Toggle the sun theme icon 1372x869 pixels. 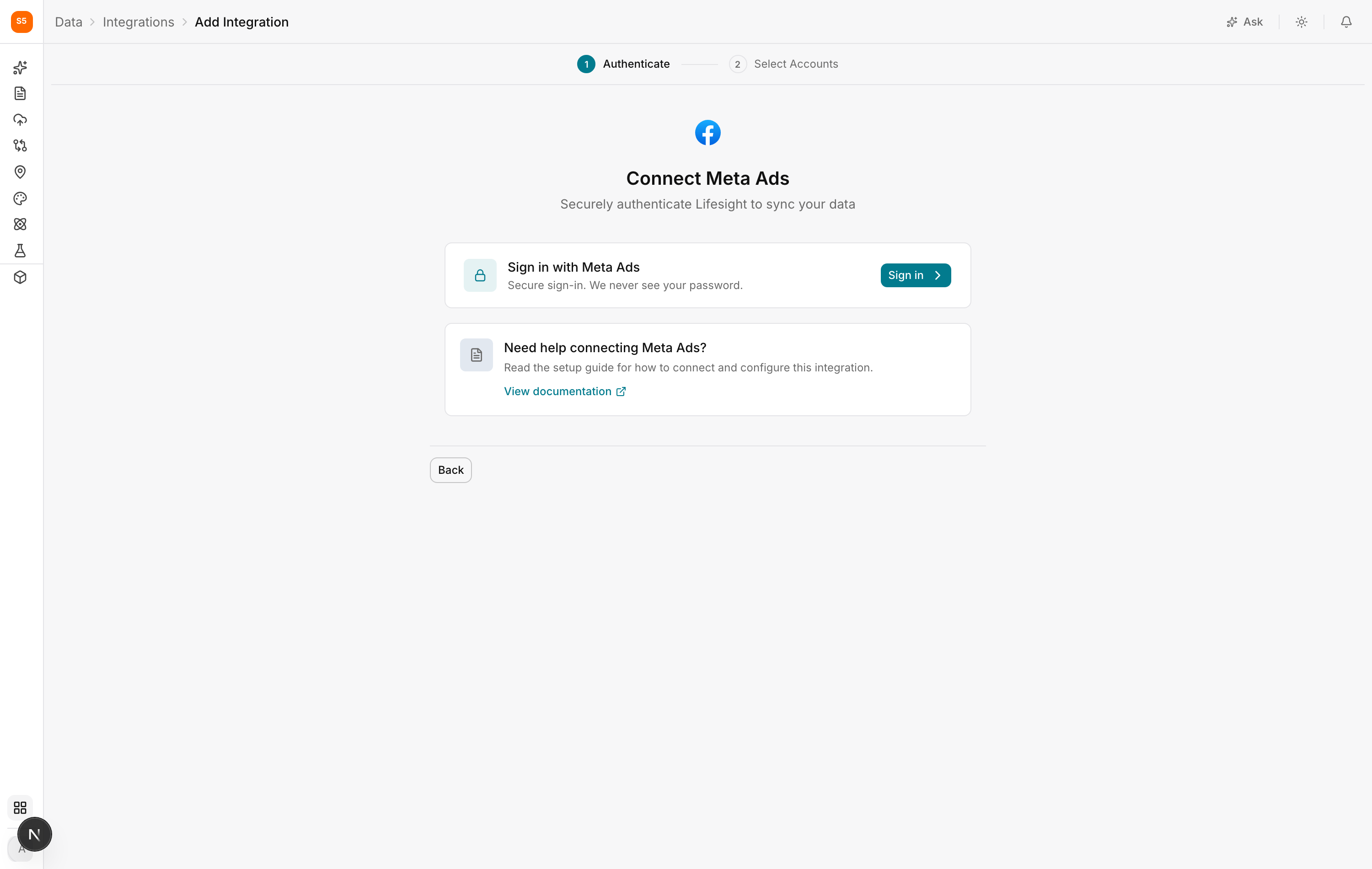[1302, 21]
